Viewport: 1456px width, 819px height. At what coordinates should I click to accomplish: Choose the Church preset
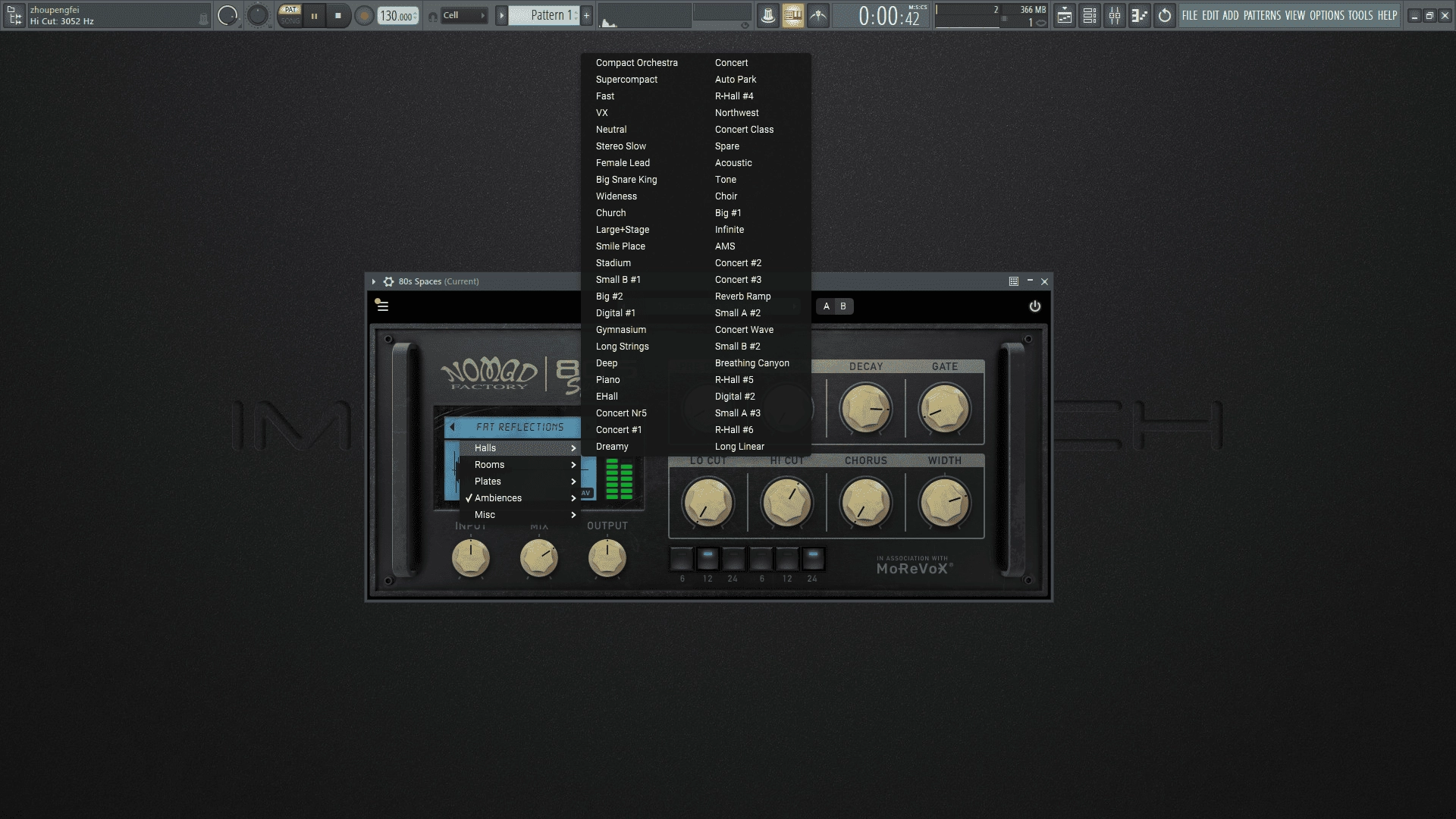tap(611, 213)
